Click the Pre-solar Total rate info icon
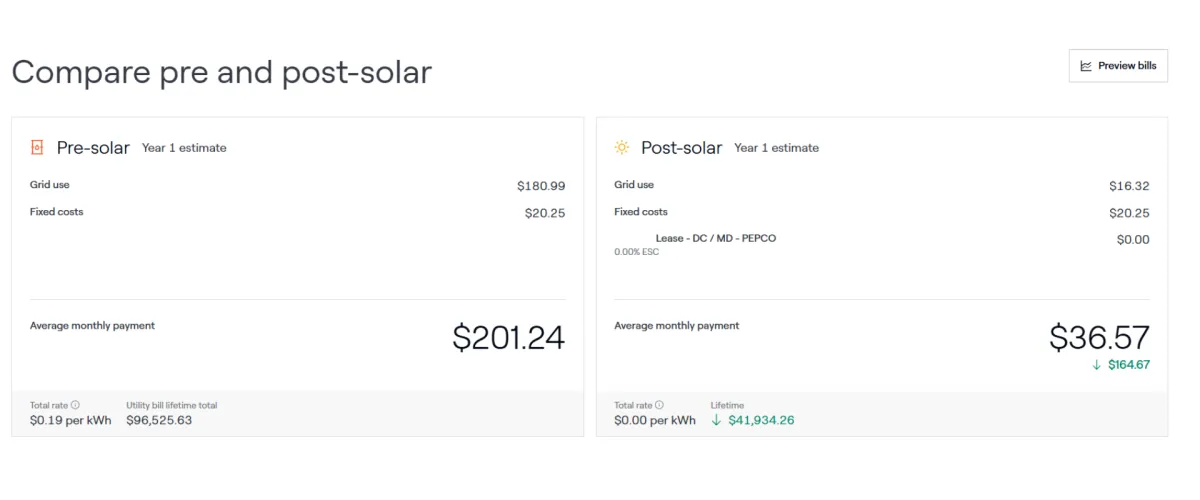 point(75,406)
